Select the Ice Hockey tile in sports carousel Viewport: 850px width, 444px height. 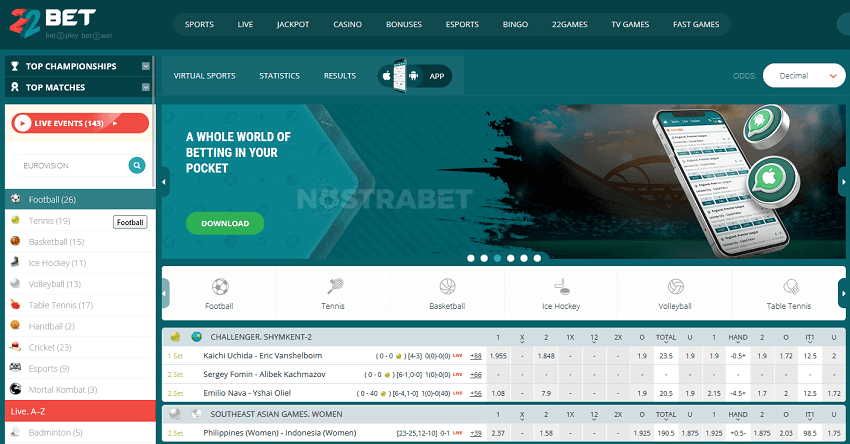click(x=561, y=293)
